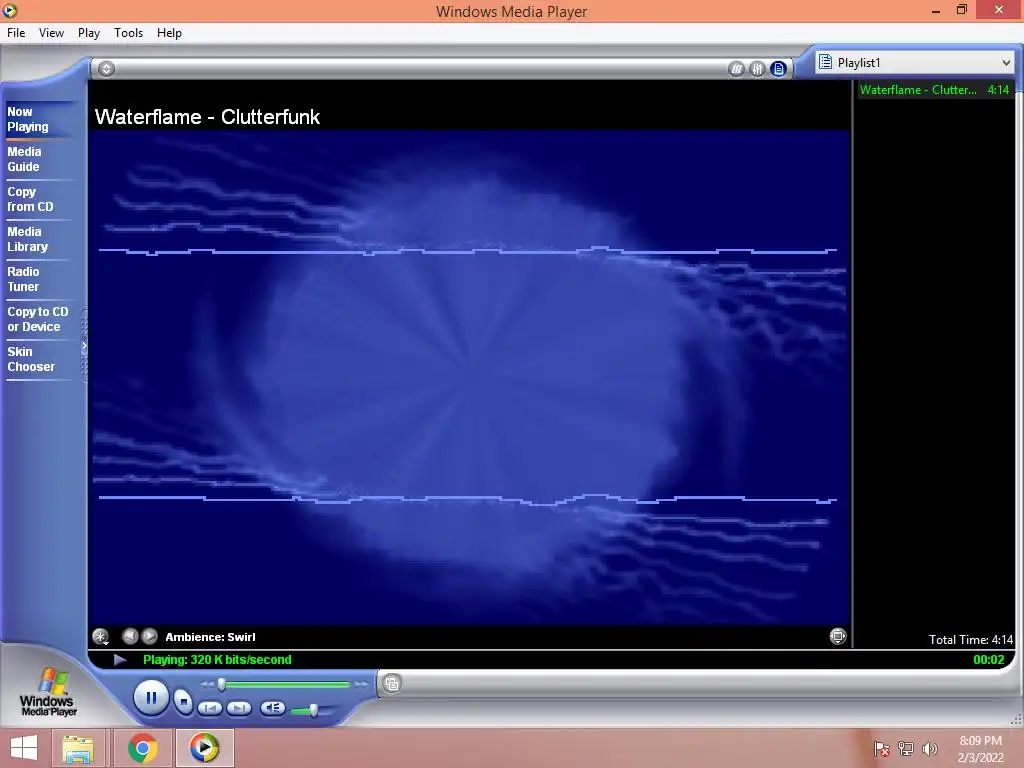The height and width of the screenshot is (768, 1024).
Task: Click the network tray icon
Action: (x=906, y=749)
